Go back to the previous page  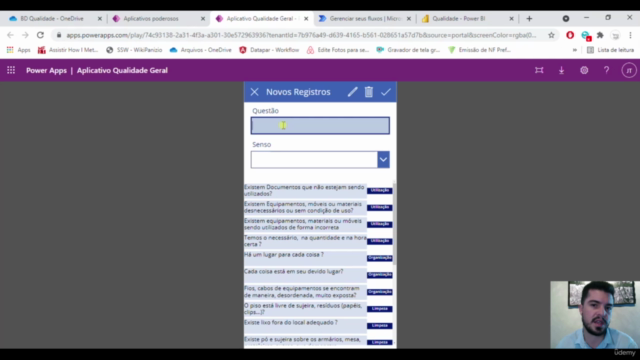(11, 35)
